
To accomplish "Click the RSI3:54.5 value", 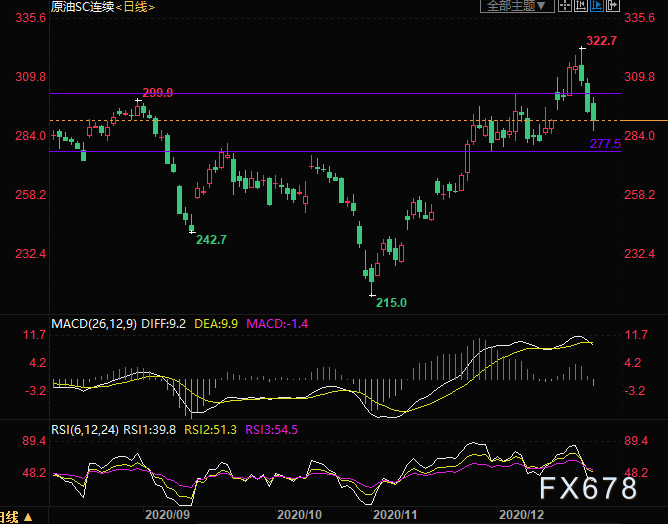I will point(271,429).
